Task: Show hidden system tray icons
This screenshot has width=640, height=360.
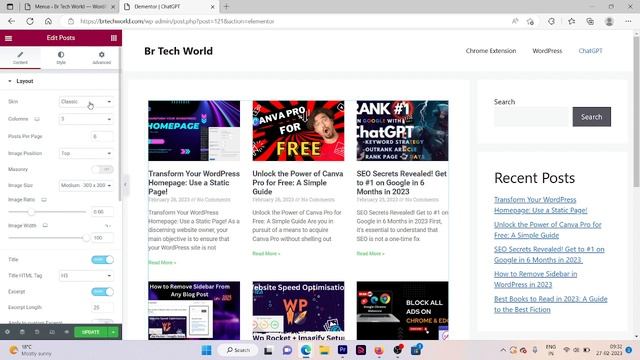Action: click(503, 350)
